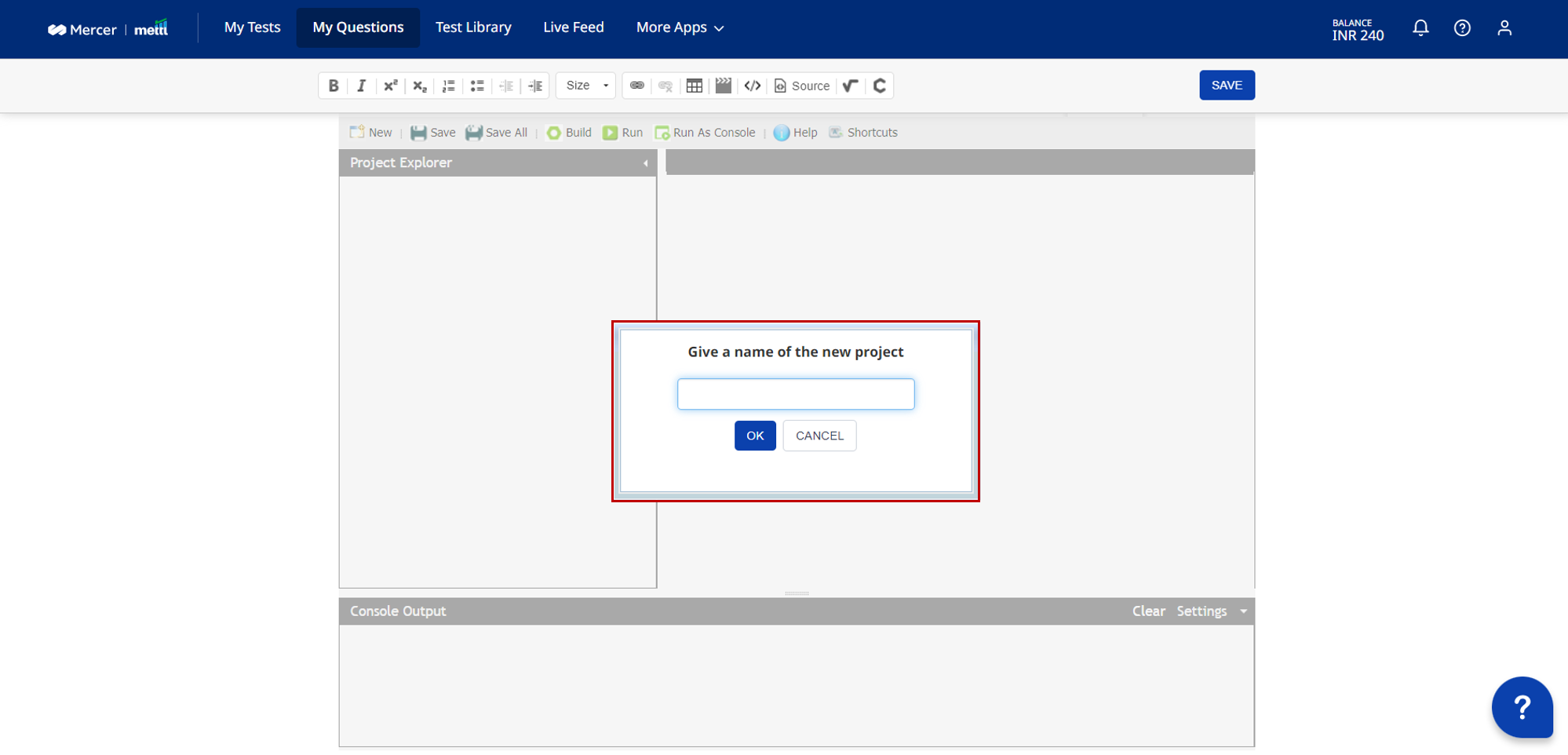Click the blue SAVE button
The width and height of the screenshot is (1568, 755).
[x=1227, y=86]
